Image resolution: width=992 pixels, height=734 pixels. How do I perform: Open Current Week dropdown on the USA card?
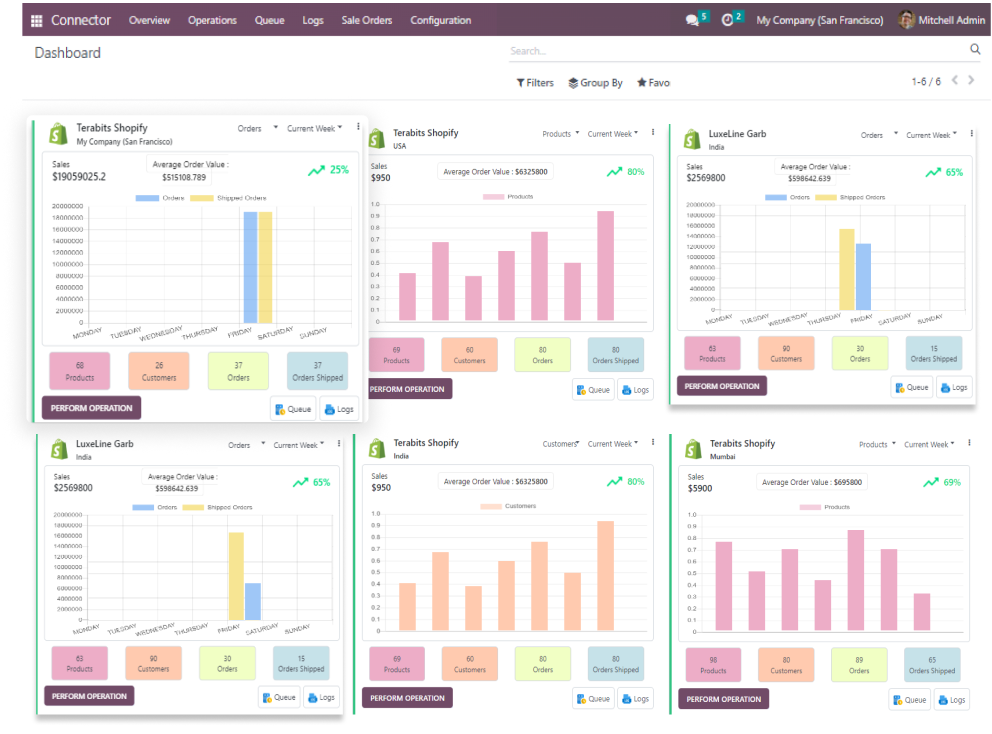pos(612,134)
